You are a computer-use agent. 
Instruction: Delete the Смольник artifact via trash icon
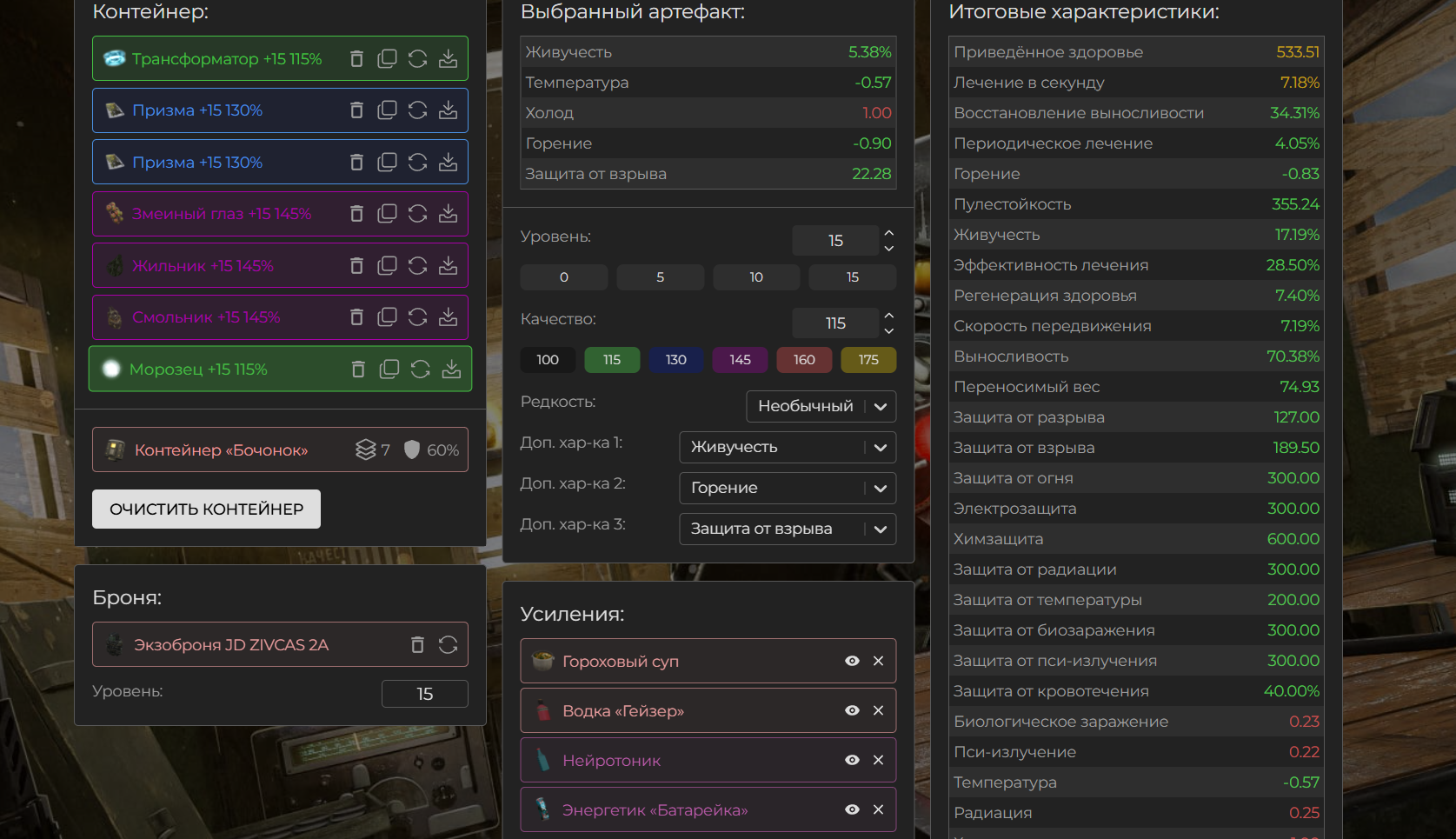pos(356,317)
